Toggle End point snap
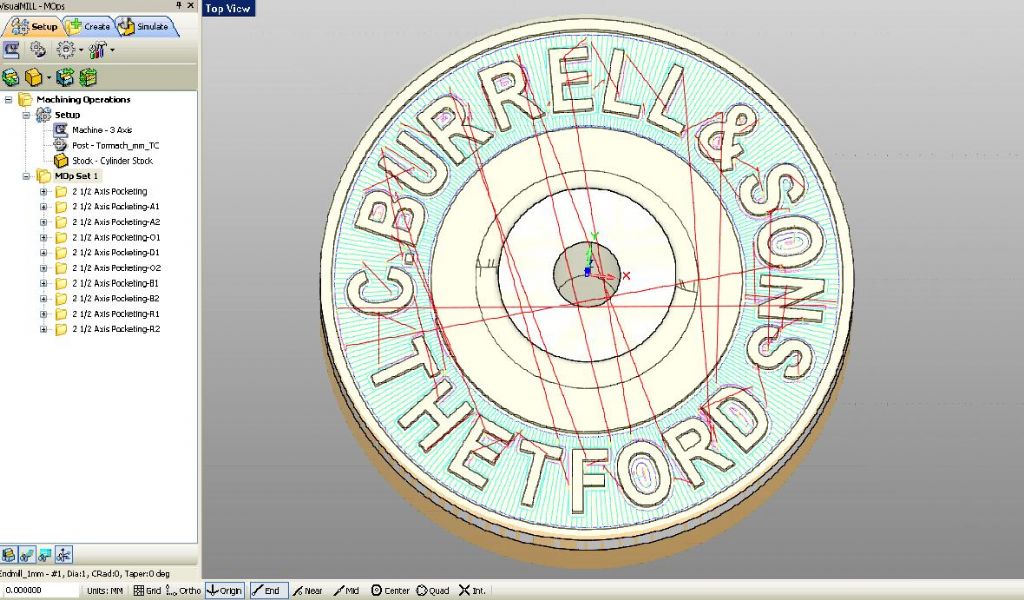Viewport: 1024px width, 600px height. 268,590
